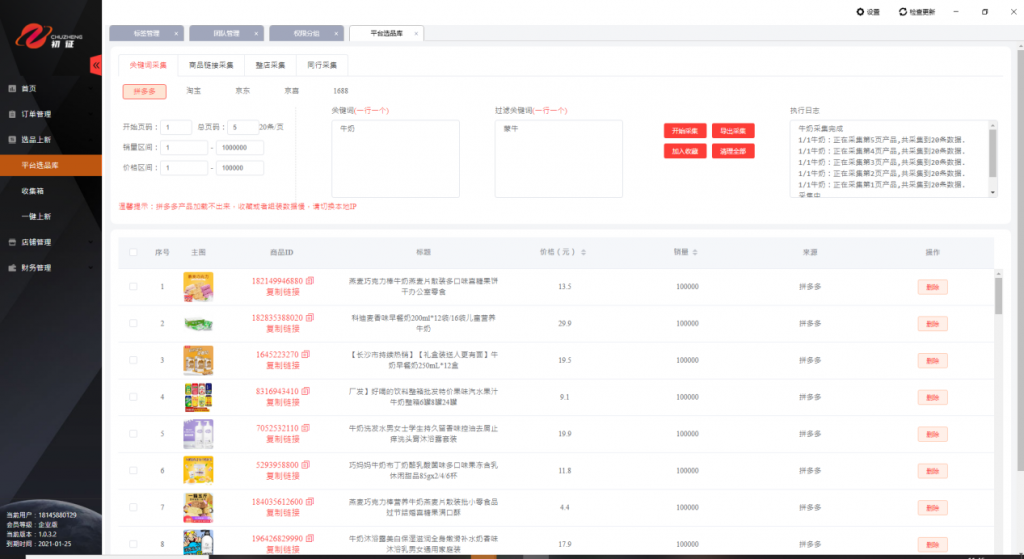Select the 京东 platform
Viewport: 1024px width, 559px height.
pos(242,91)
